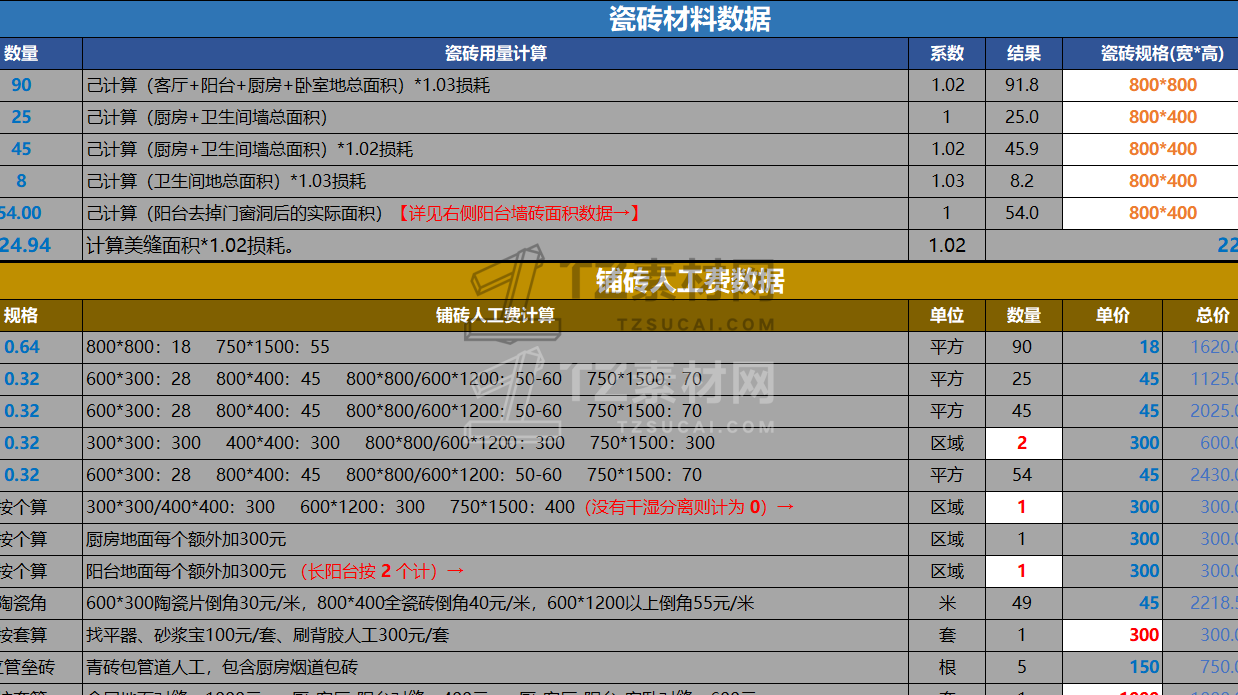The height and width of the screenshot is (695, 1238).
Task: Click the labor quantity cell showing 54
Action: (1023, 475)
